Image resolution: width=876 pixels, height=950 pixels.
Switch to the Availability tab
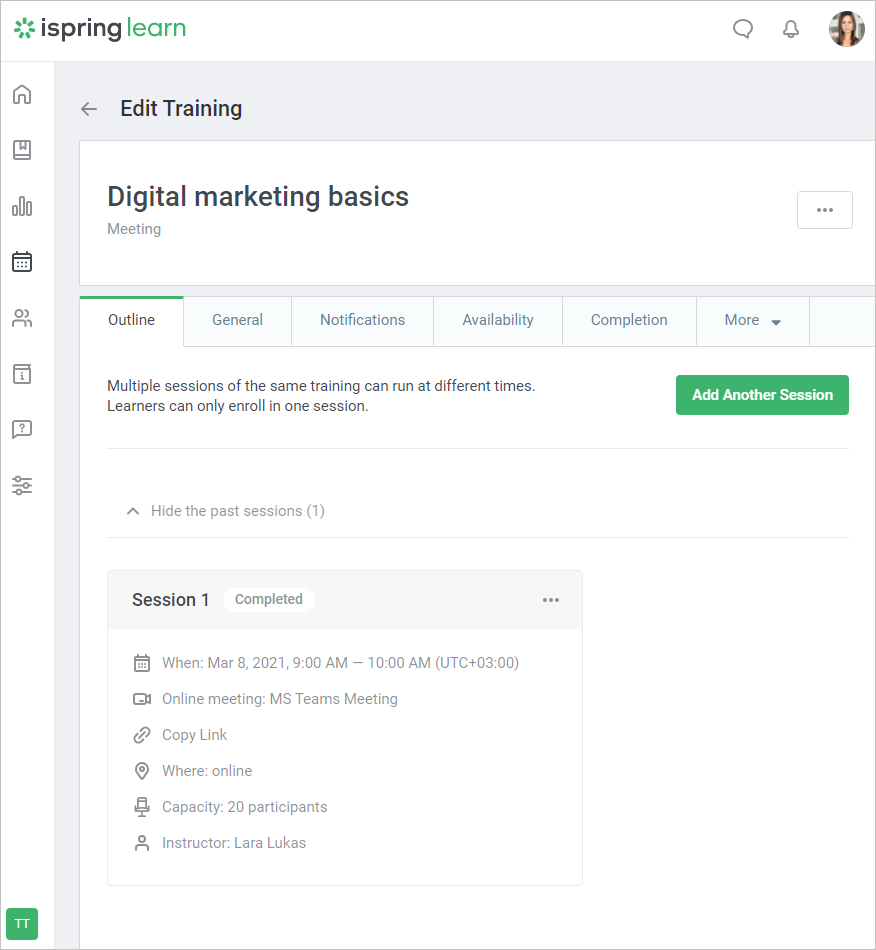[497, 321]
